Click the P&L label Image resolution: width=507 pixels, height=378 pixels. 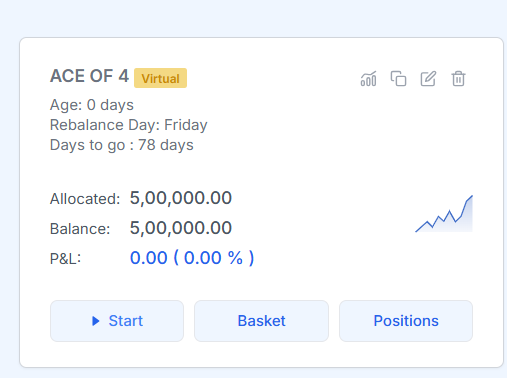coord(66,259)
